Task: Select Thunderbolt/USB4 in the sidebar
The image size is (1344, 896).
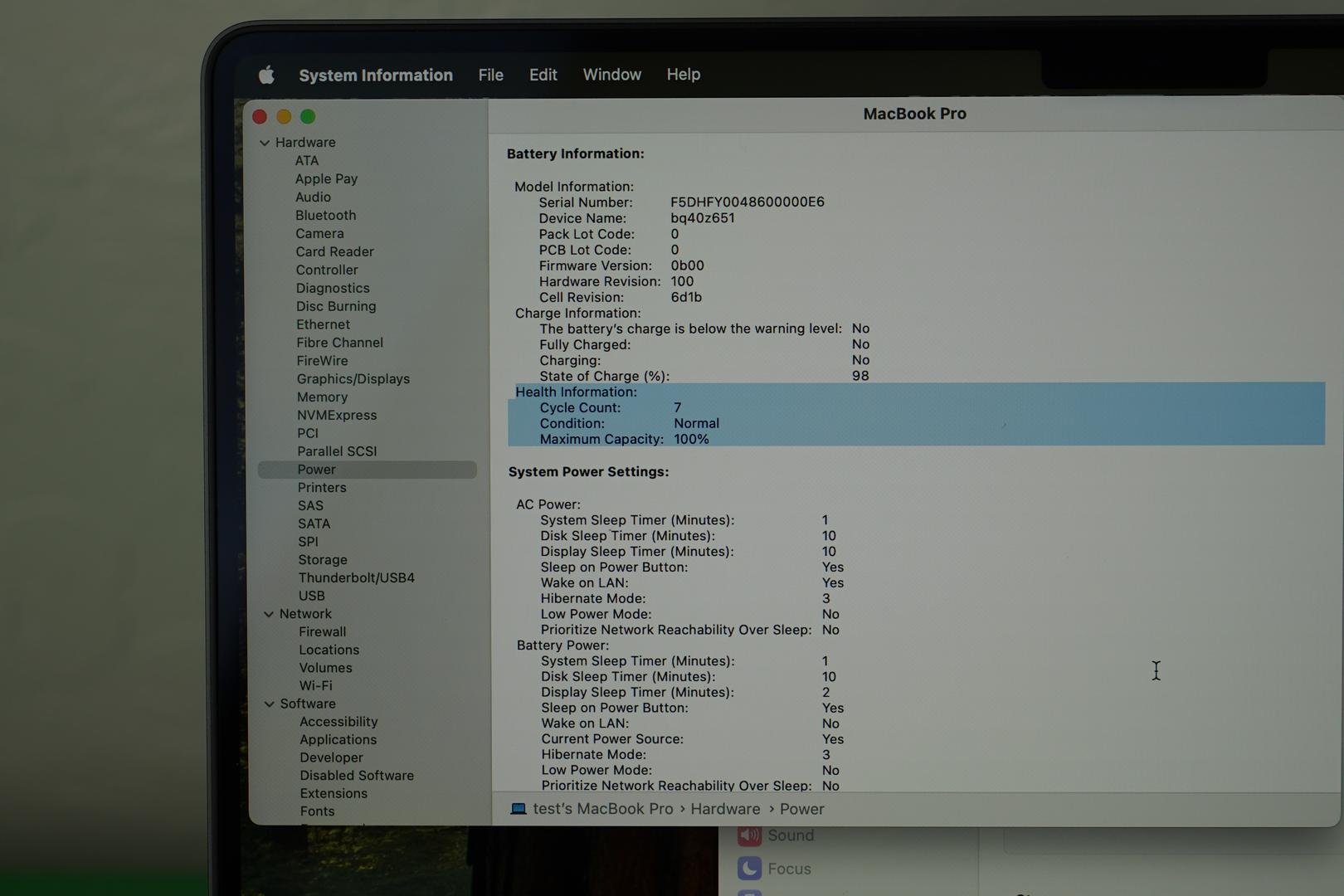Action: pos(356,578)
